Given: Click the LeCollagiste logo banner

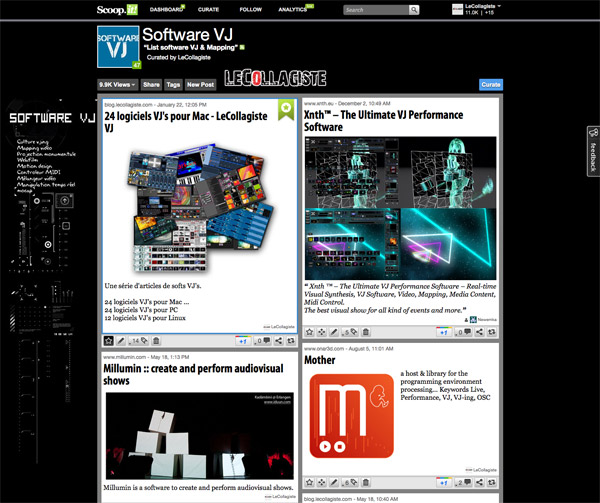Looking at the screenshot, I should coord(275,78).
